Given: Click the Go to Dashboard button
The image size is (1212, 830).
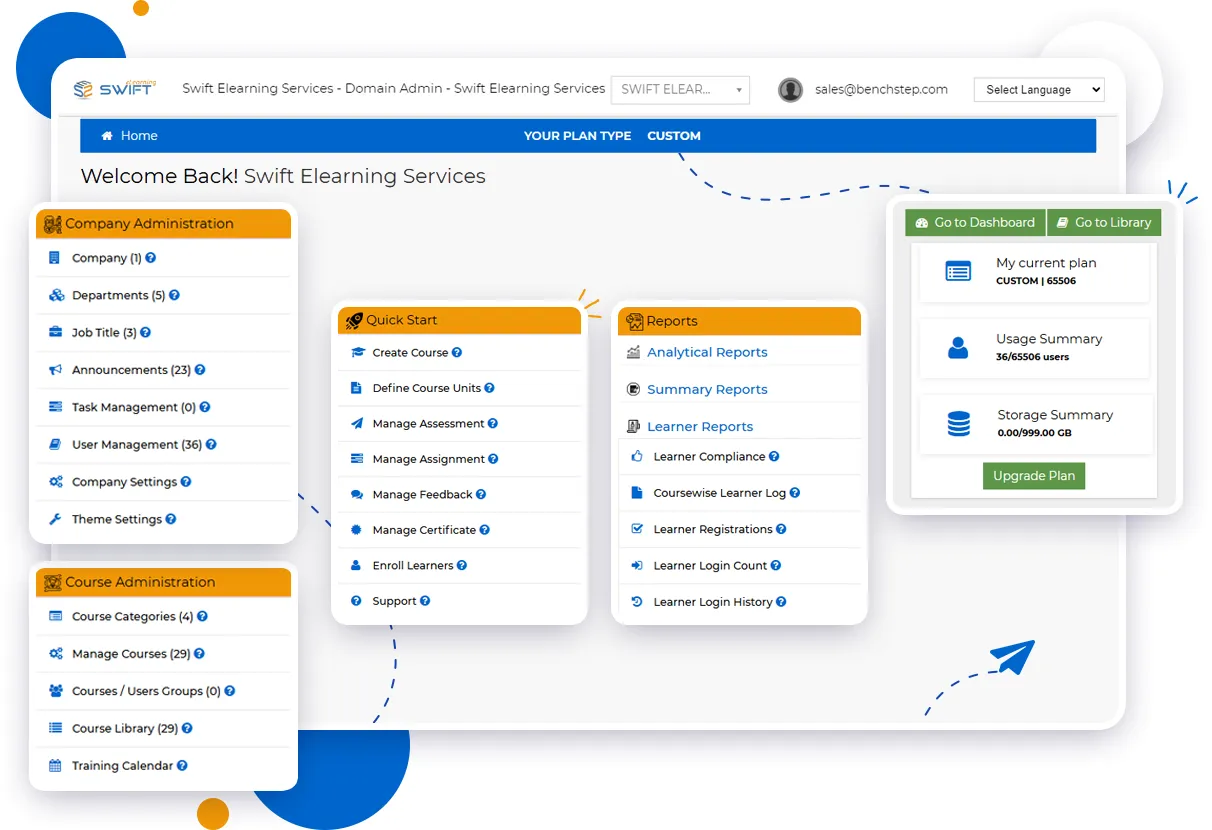Looking at the screenshot, I should coord(975,222).
